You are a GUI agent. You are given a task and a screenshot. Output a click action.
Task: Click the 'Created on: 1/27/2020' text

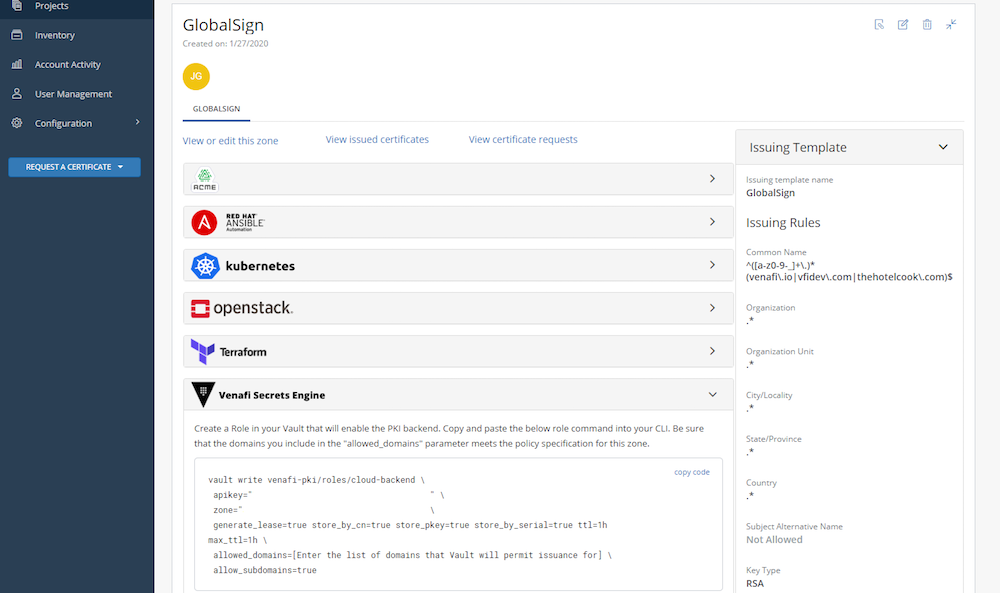[225, 44]
